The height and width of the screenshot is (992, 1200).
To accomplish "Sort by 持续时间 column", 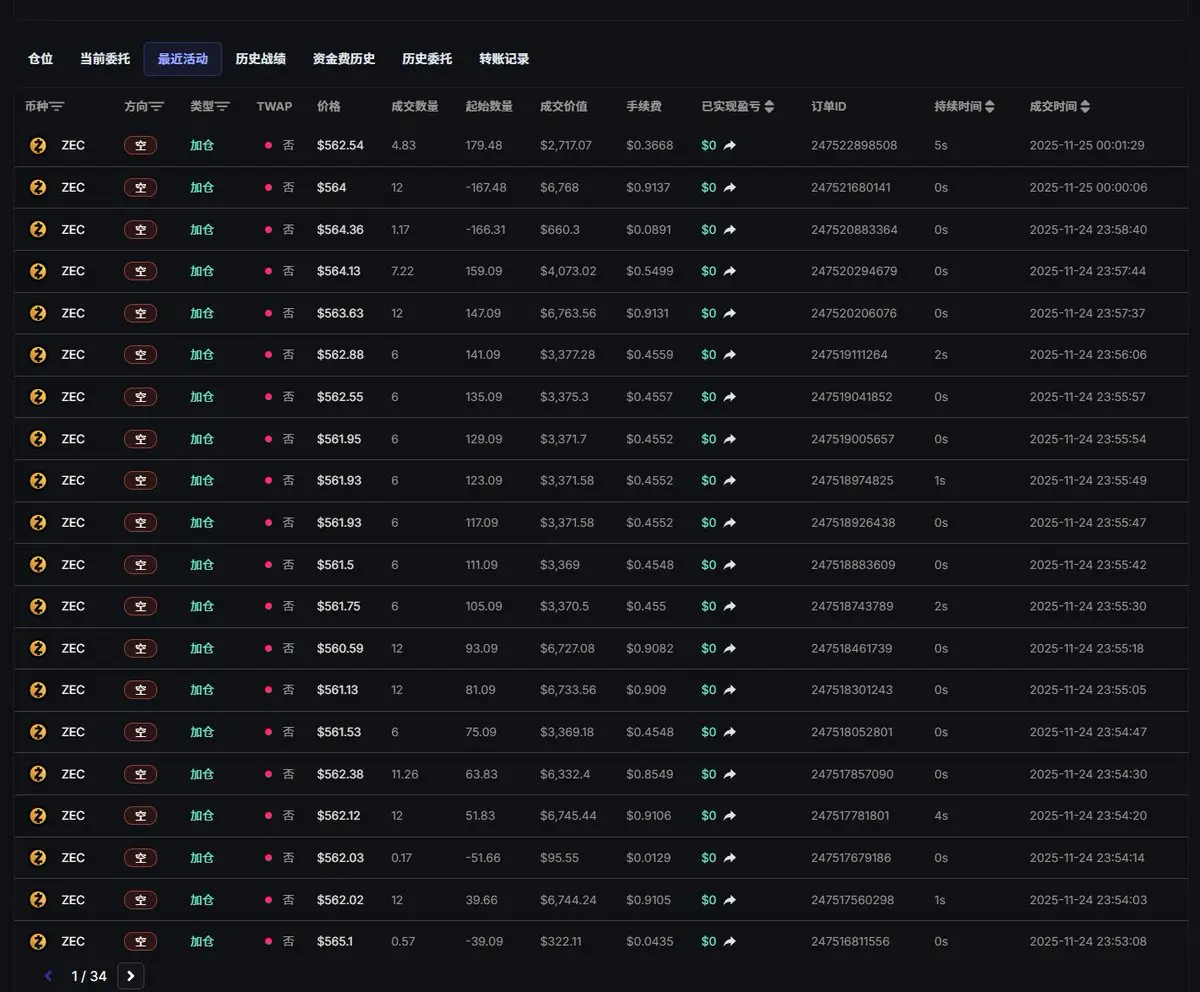I will (x=990, y=106).
